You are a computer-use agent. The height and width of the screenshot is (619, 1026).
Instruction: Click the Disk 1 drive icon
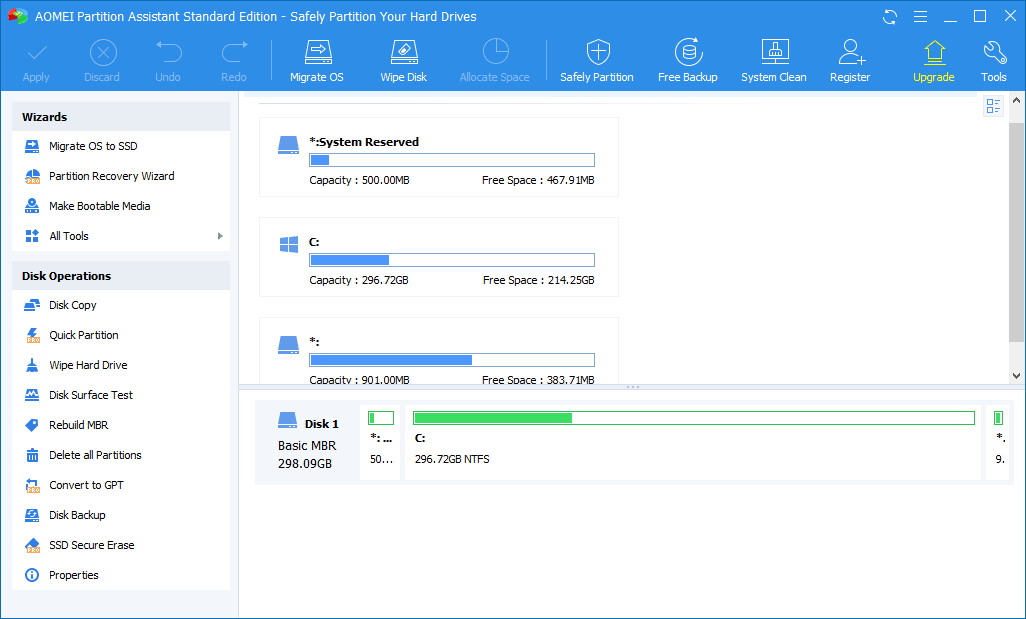click(288, 420)
